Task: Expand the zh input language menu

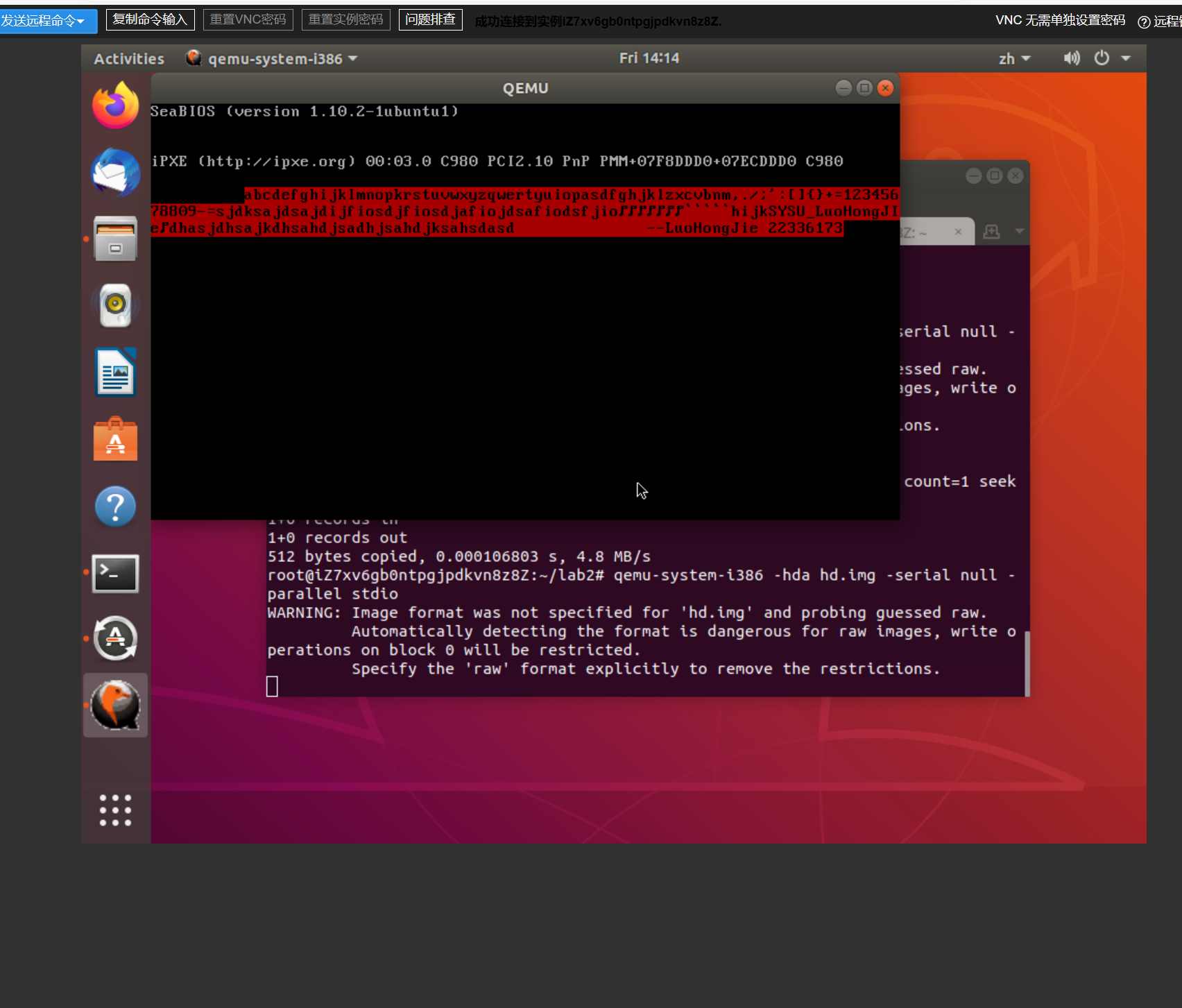Action: click(1014, 59)
